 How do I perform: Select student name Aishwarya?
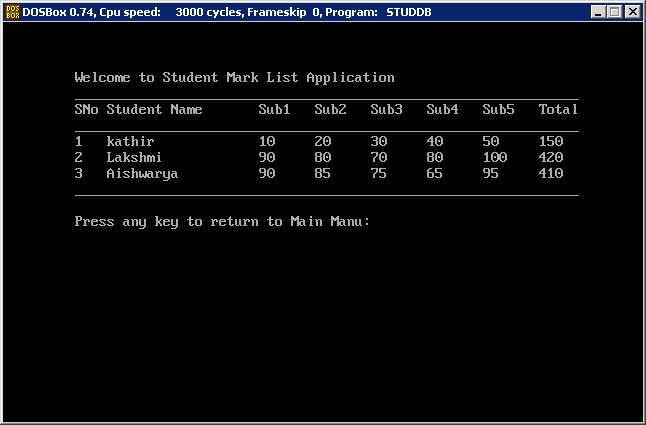tap(142, 174)
